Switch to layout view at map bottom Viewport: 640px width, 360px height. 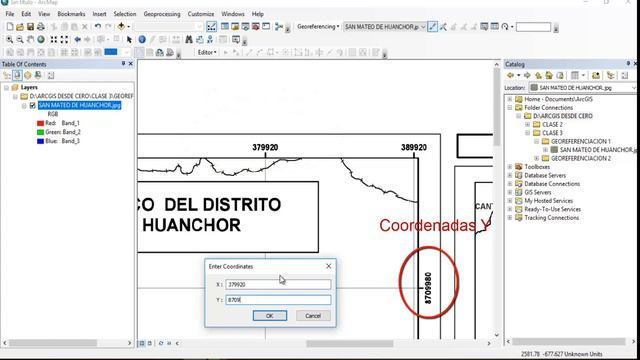[149, 343]
